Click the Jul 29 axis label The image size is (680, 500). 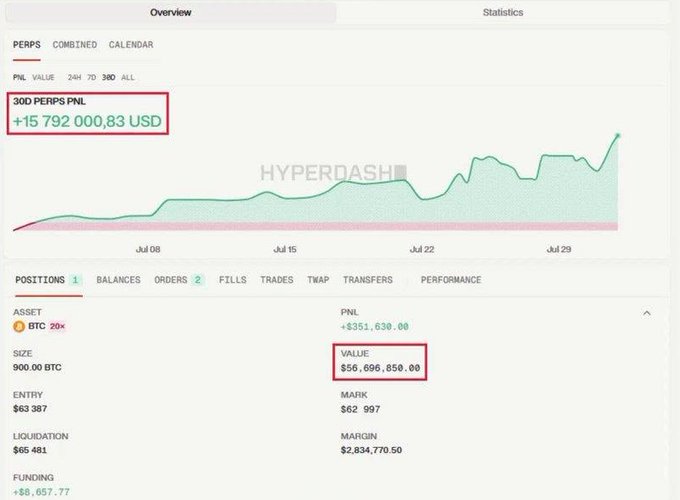point(559,249)
